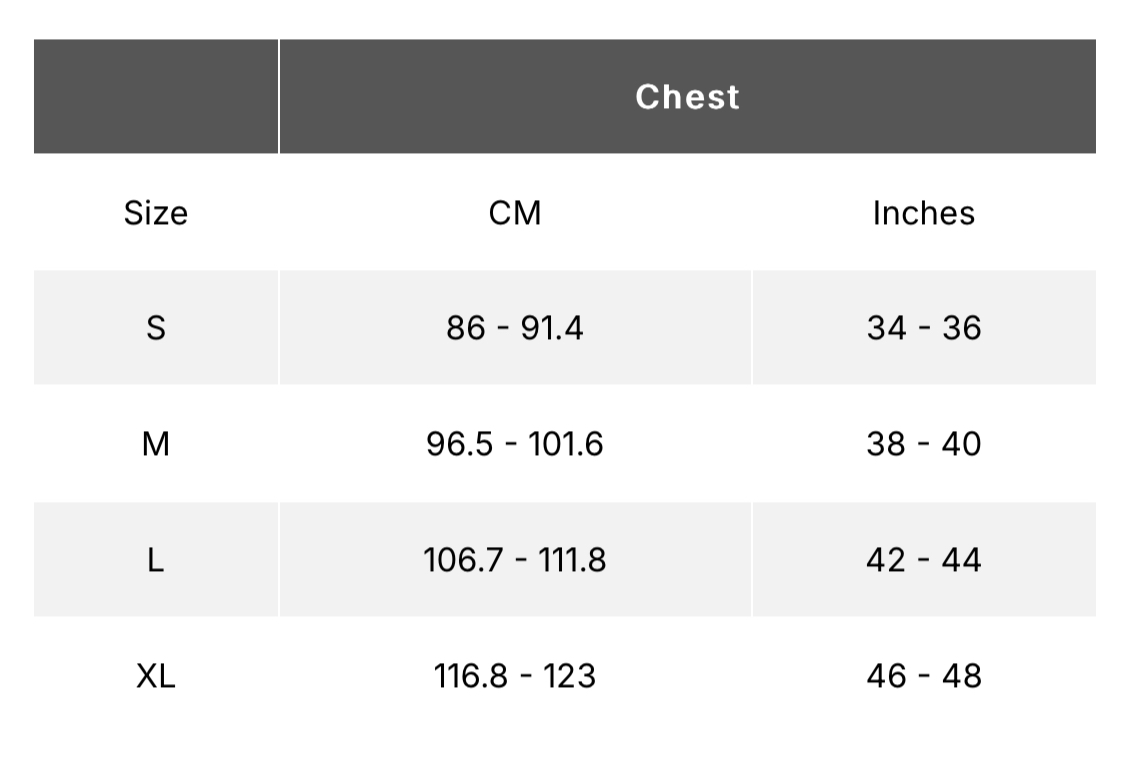This screenshot has height=761, width=1136.
Task: Click the 46 - 48 inches cell
Action: coord(924,675)
